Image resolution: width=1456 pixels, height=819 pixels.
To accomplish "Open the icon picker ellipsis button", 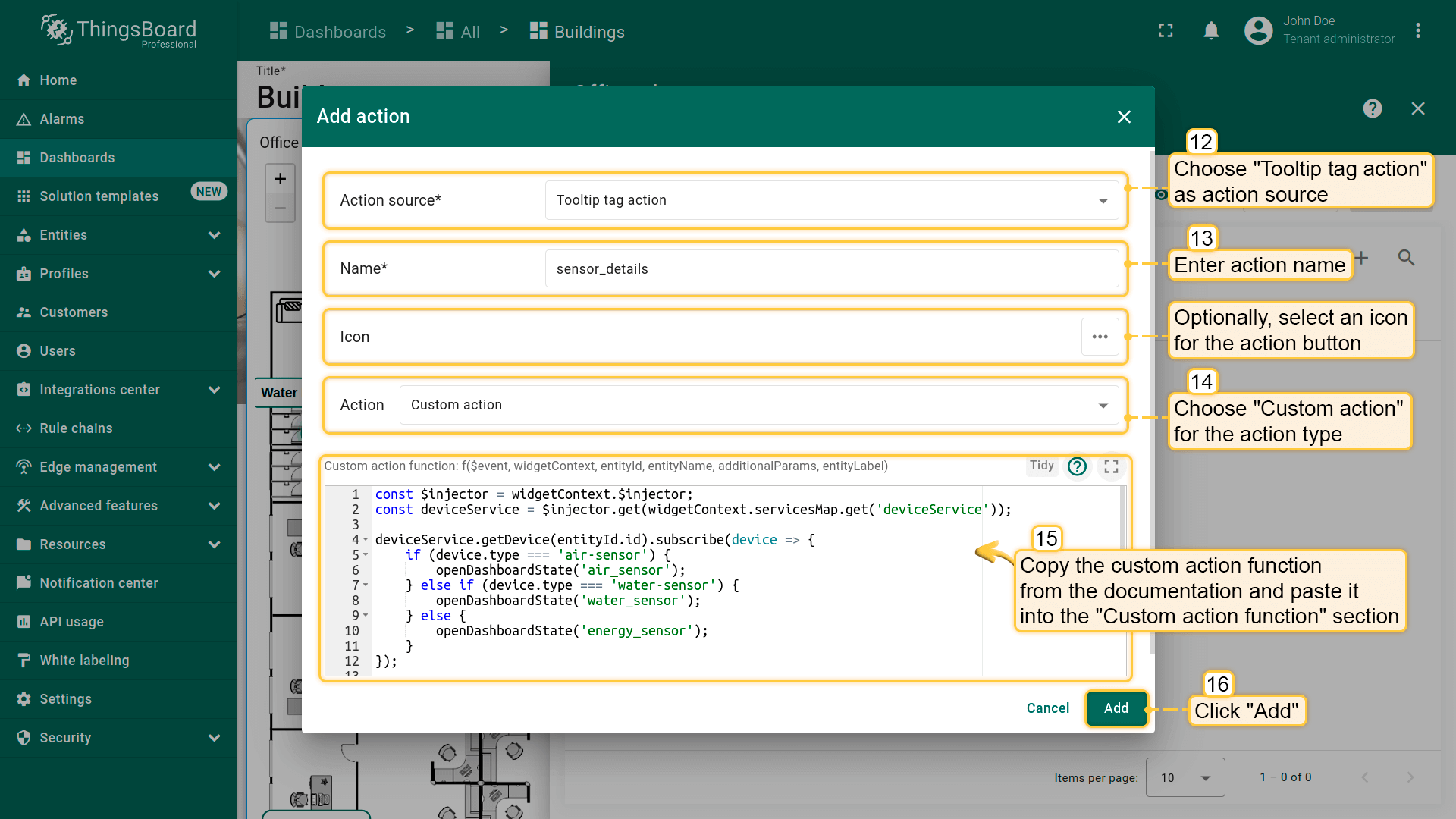I will 1100,337.
